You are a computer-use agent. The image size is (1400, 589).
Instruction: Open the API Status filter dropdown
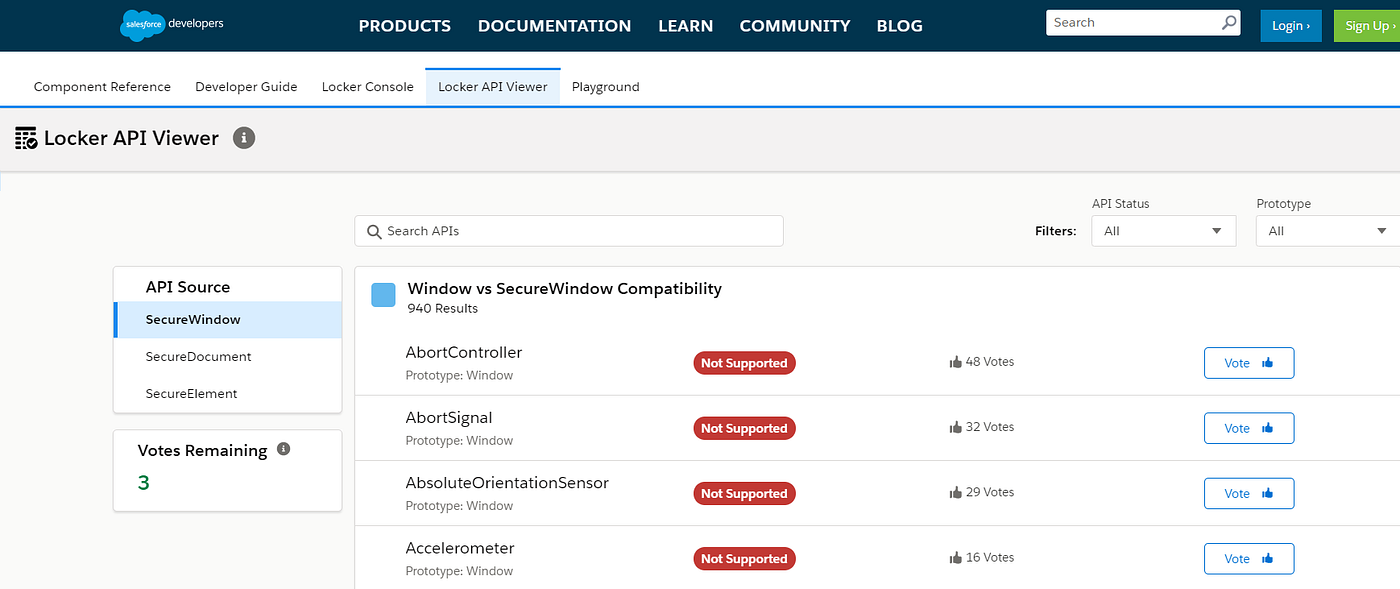click(1164, 231)
